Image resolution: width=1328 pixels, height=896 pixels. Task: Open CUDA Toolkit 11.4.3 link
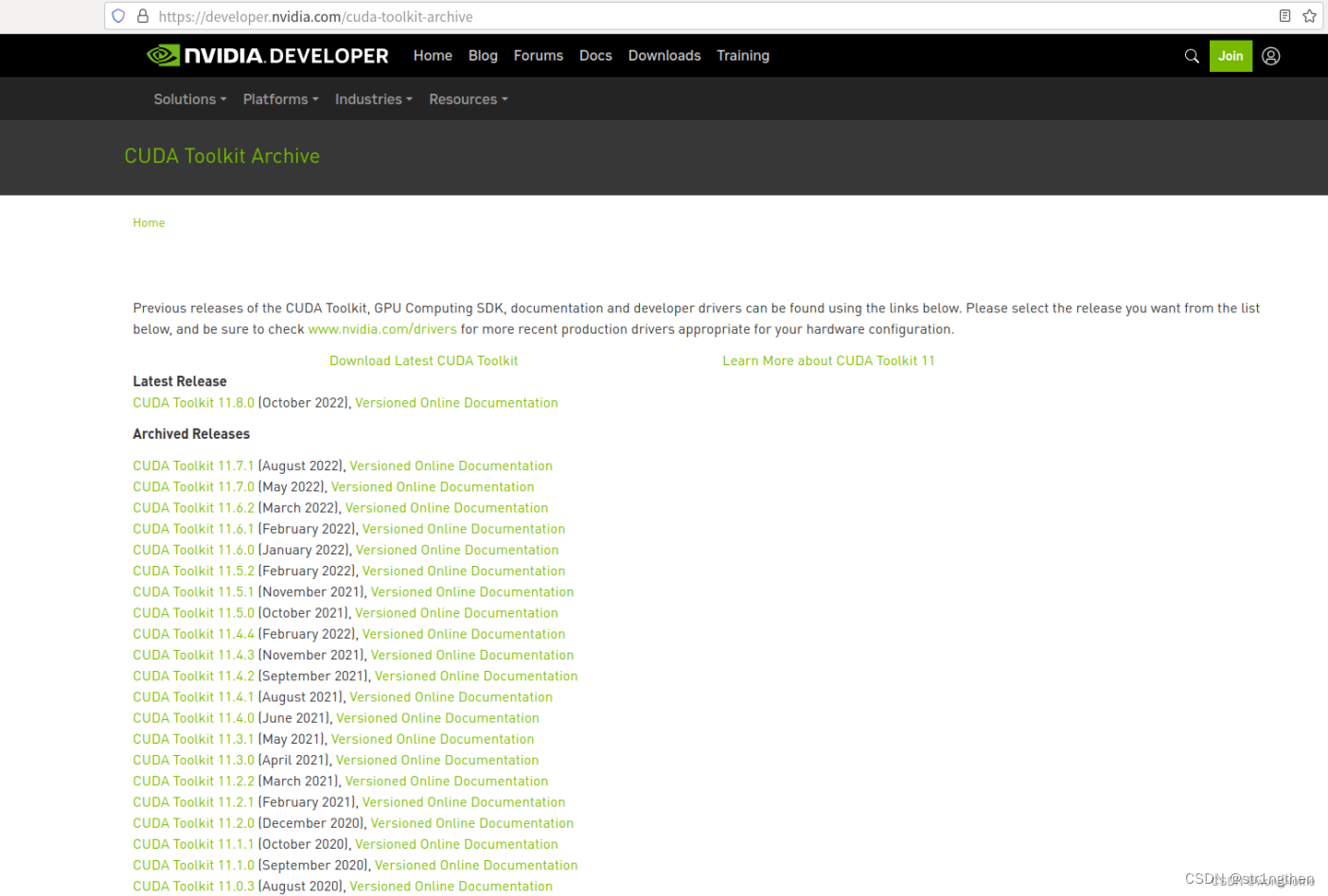click(194, 655)
